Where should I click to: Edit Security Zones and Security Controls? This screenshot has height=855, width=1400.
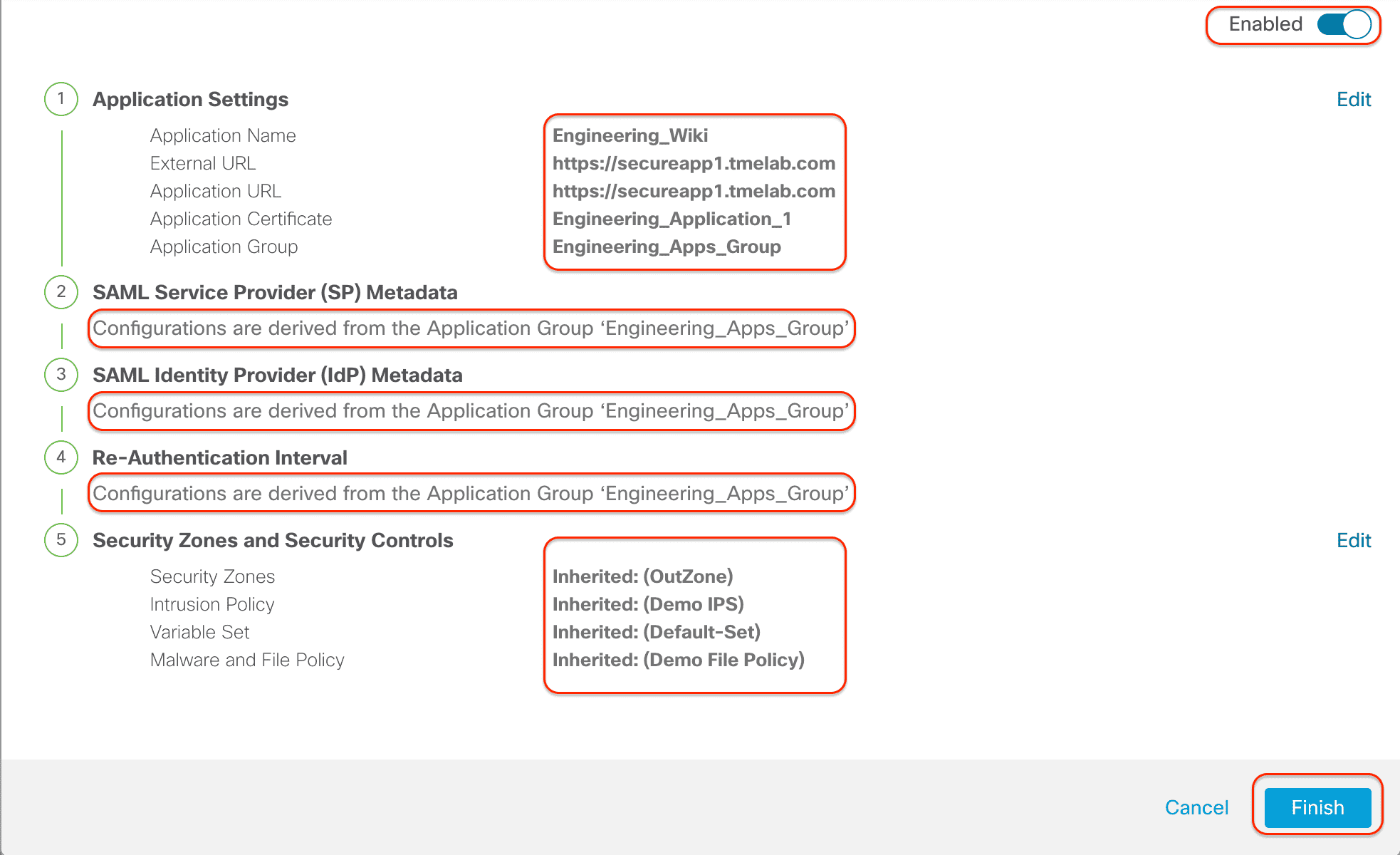coord(1353,540)
